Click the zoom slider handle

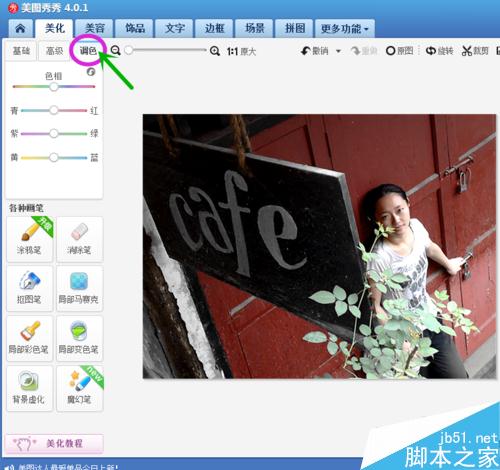[129, 50]
